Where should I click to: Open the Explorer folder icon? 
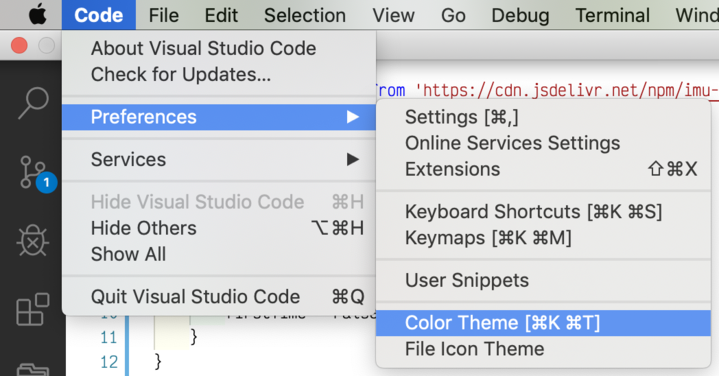point(33,369)
